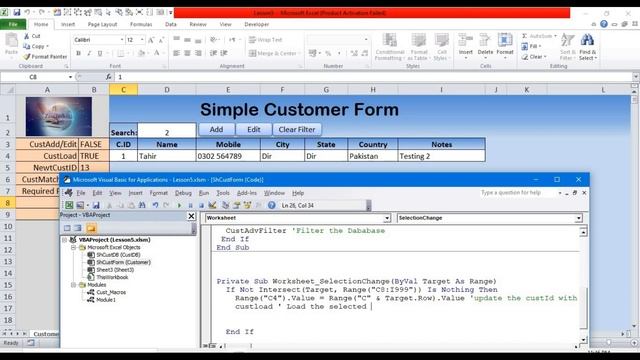Image resolution: width=640 pixels, height=360 pixels.
Task: Click Save icon in VBA toolbar
Action: point(96,205)
